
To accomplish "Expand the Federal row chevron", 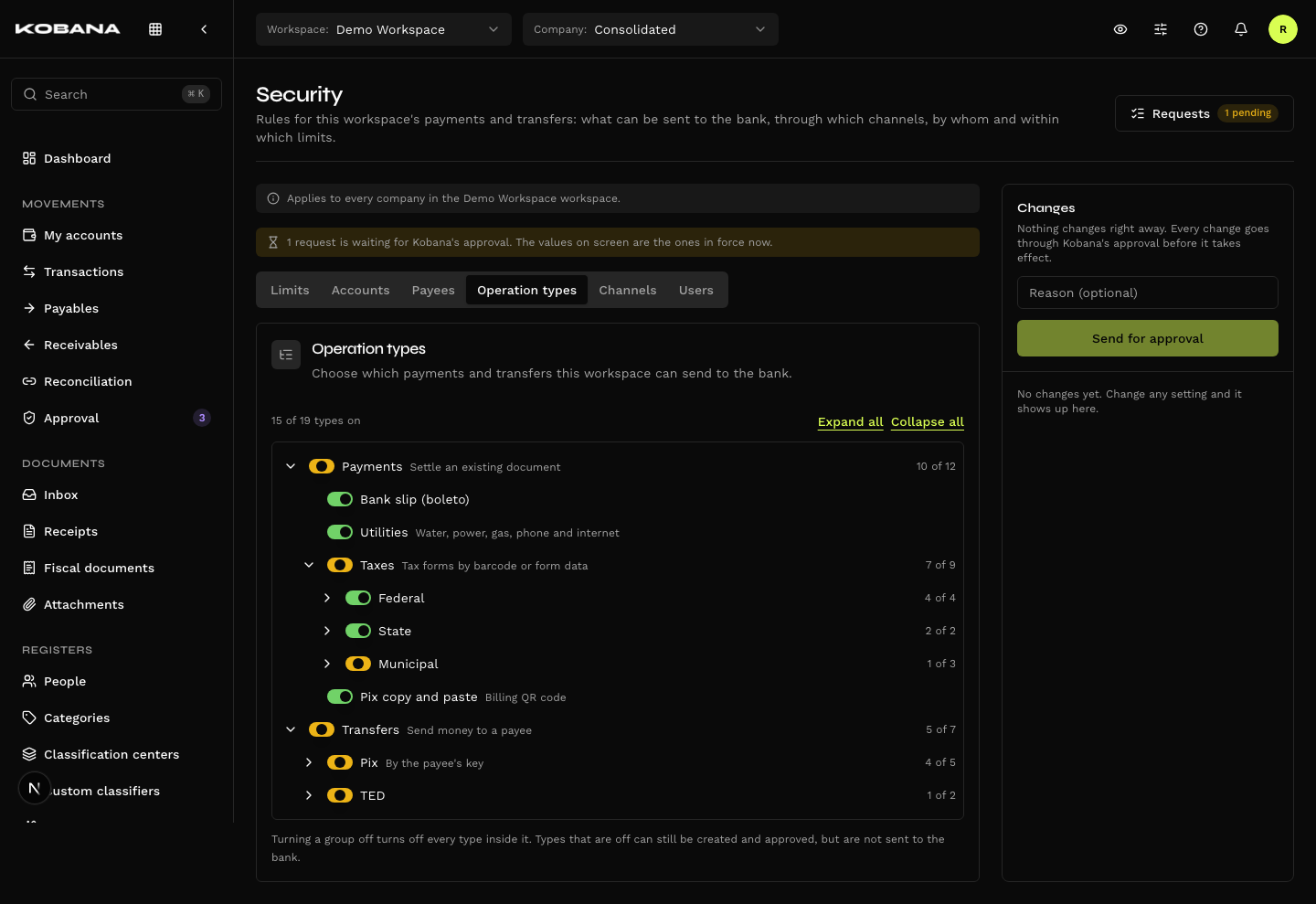I will 327,598.
